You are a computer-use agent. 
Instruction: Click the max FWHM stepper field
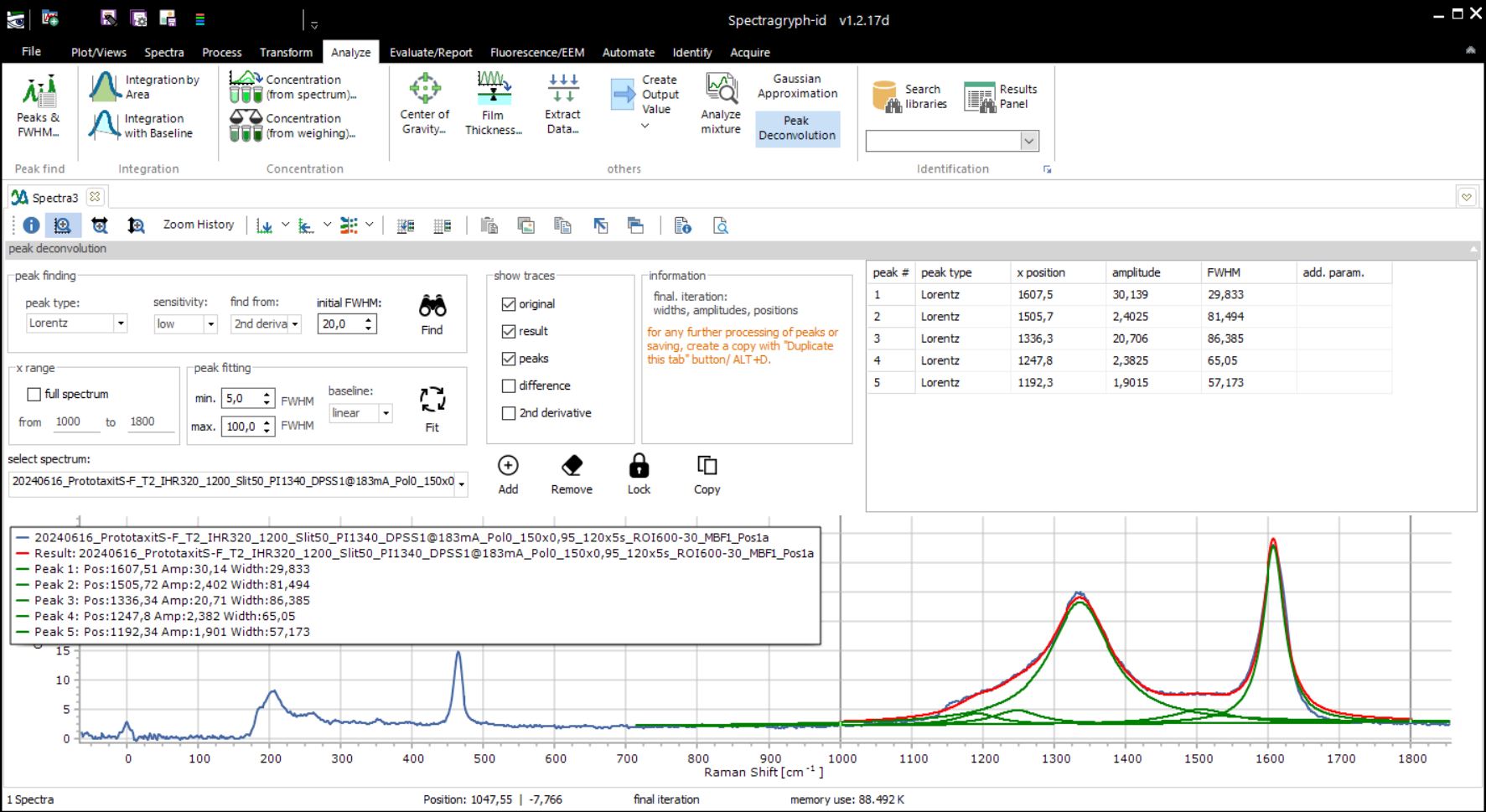tap(248, 427)
